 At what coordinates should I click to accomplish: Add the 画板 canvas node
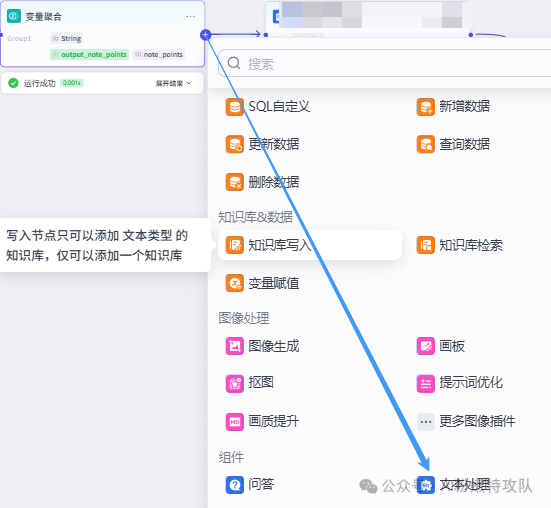point(441,346)
